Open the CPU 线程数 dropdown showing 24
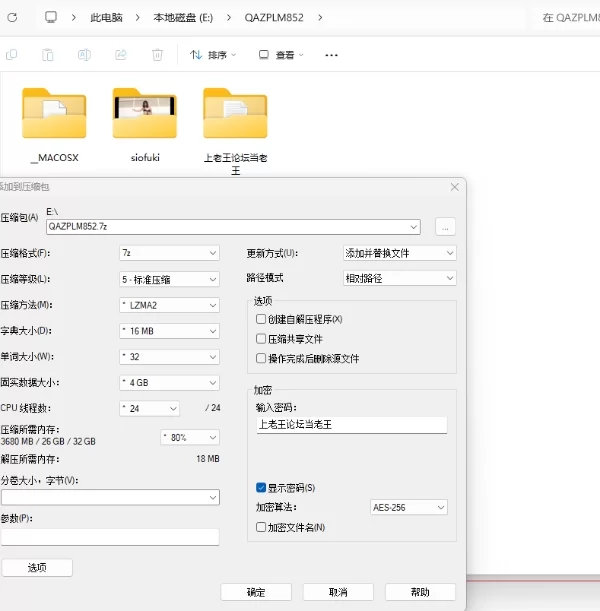Viewport: 600px width, 611px height. (149, 408)
